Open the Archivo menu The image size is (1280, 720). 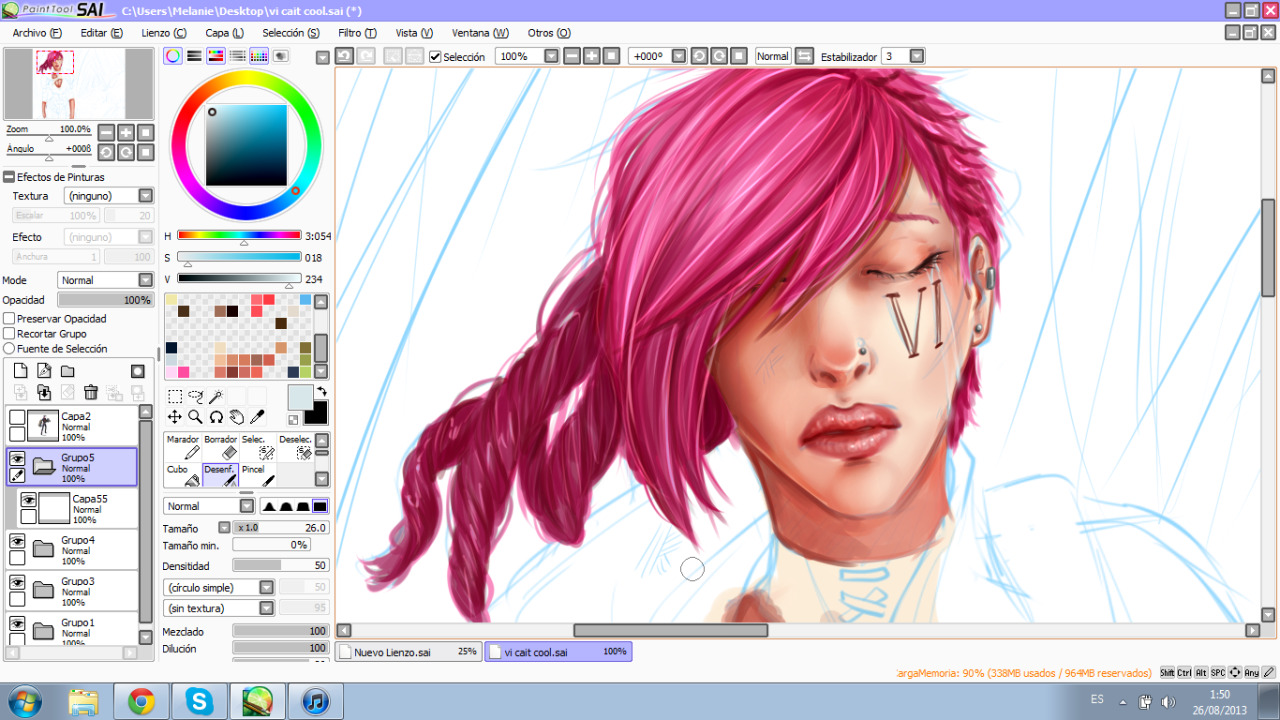click(37, 33)
